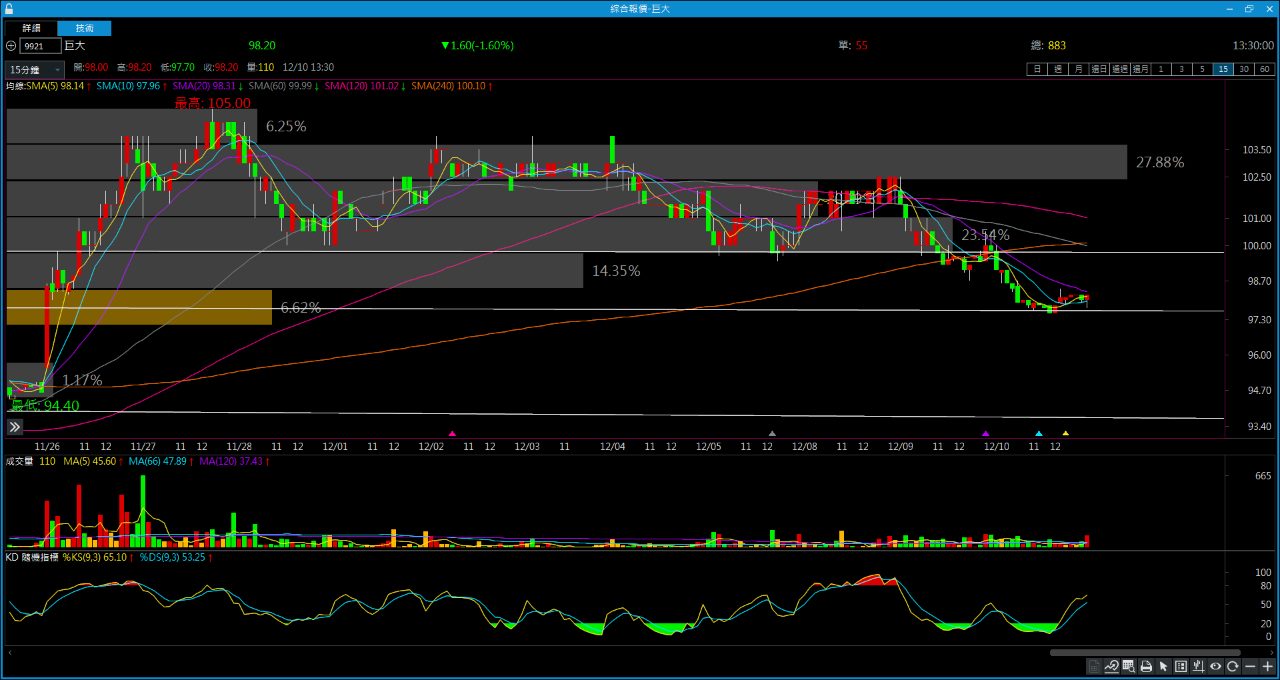1280x680 pixels.
Task: Toggle the panel layout icon
Action: [x=1181, y=666]
